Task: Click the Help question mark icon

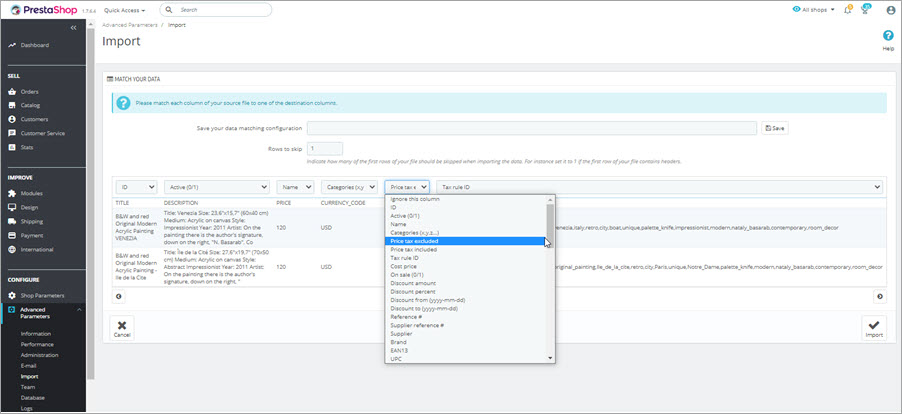Action: (888, 36)
